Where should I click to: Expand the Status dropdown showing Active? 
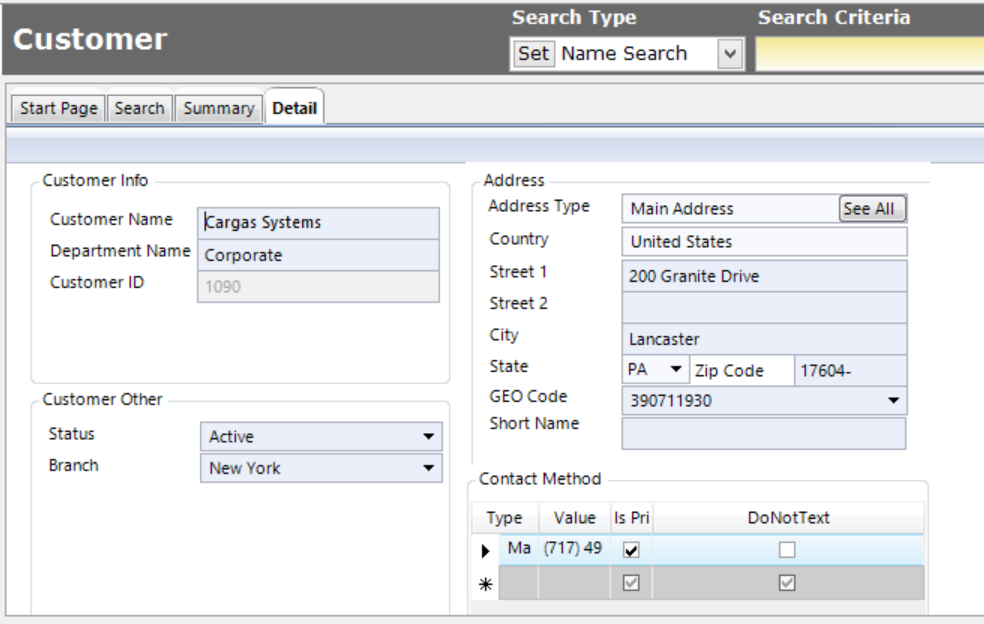tap(428, 437)
